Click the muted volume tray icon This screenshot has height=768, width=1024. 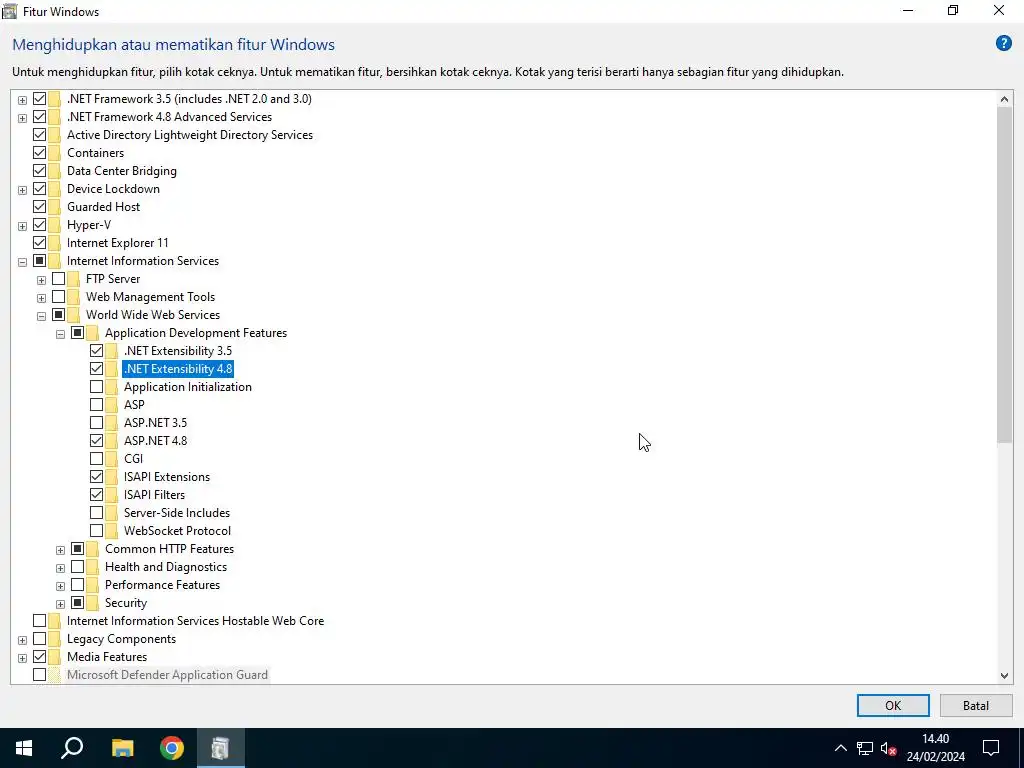(888, 748)
